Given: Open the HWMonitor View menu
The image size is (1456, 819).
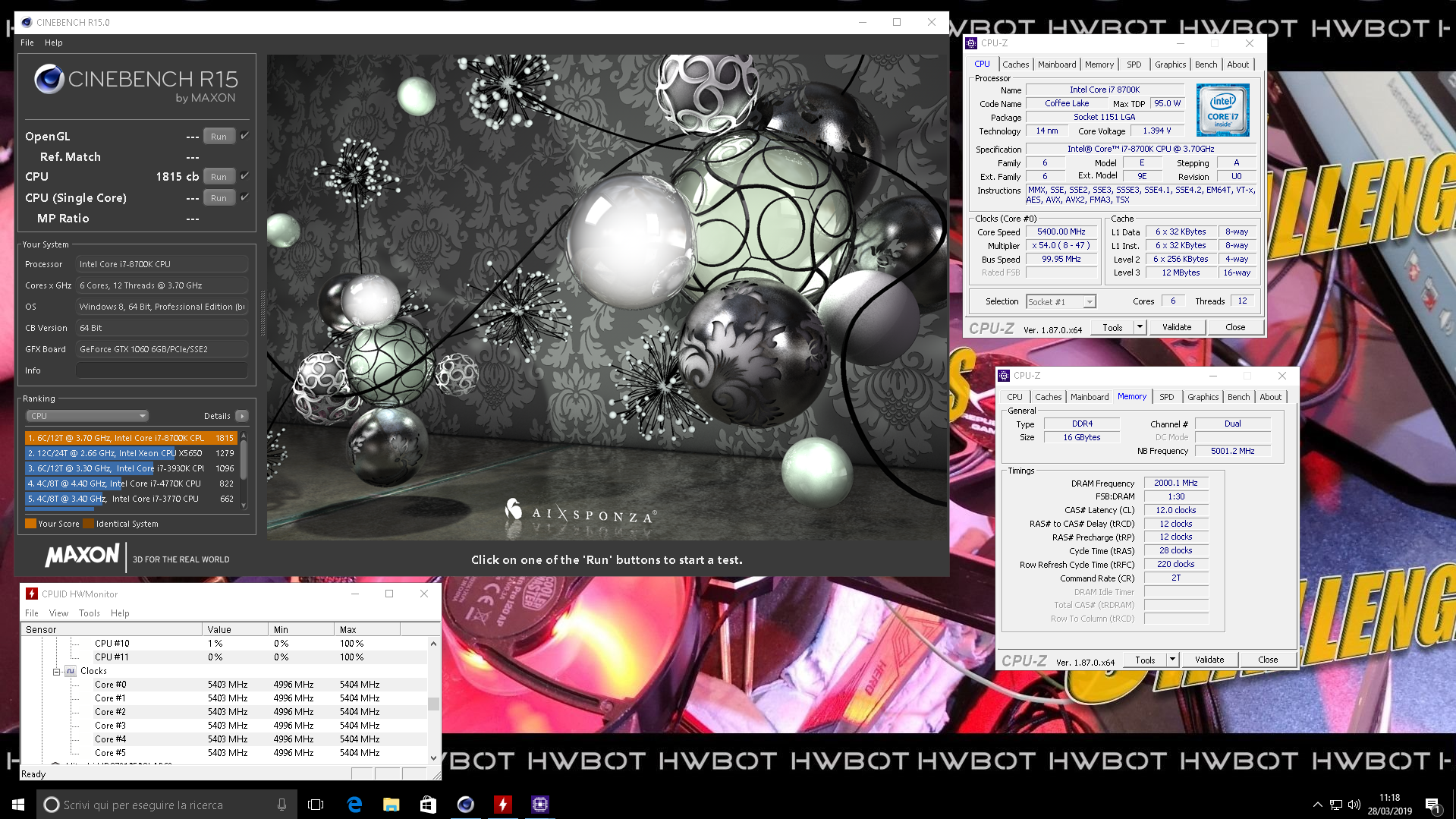Looking at the screenshot, I should [x=58, y=613].
